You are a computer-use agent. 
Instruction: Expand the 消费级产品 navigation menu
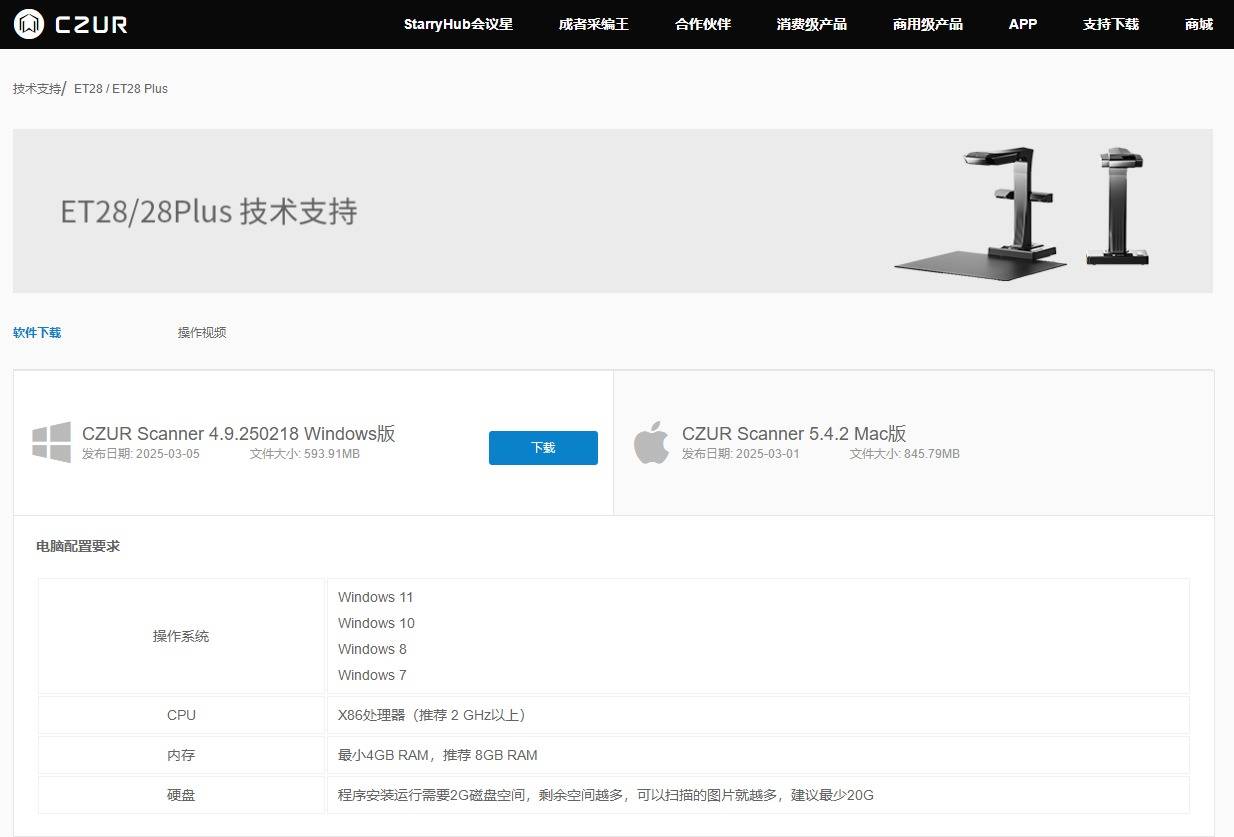pyautogui.click(x=811, y=24)
